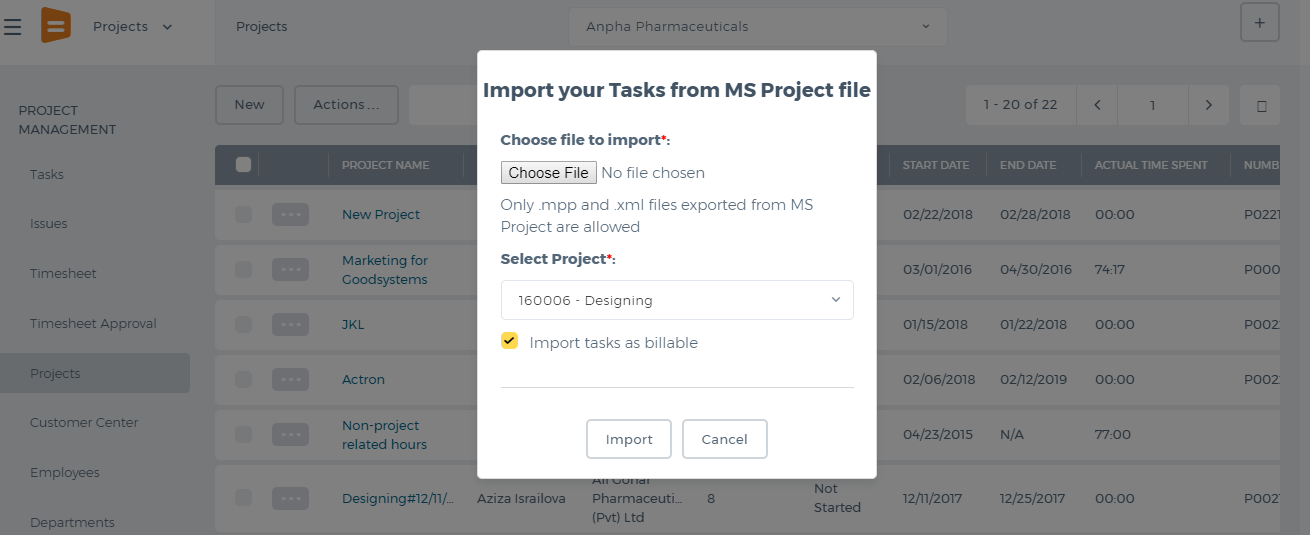This screenshot has height=535, width=1310.
Task: Select Customer Center in sidebar
Action: [84, 422]
